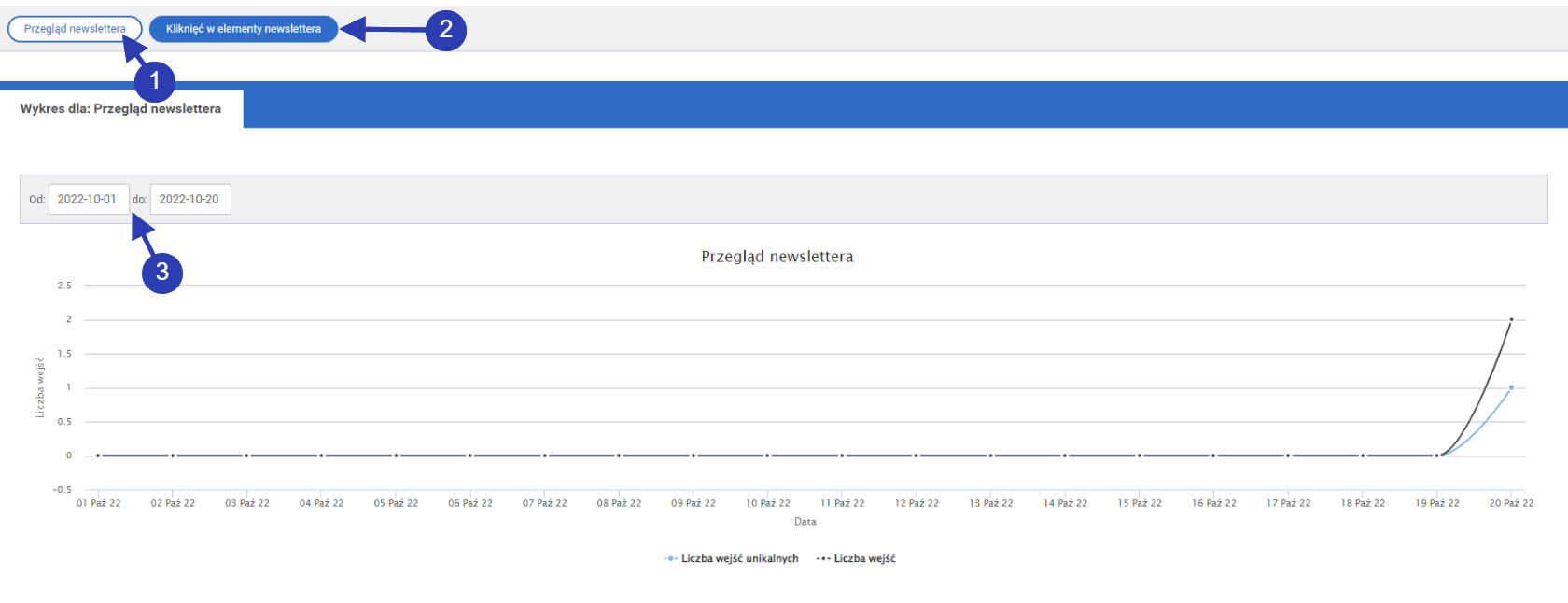Click the Data x-axis title
Screen dimensions: 1568x603
(805, 522)
